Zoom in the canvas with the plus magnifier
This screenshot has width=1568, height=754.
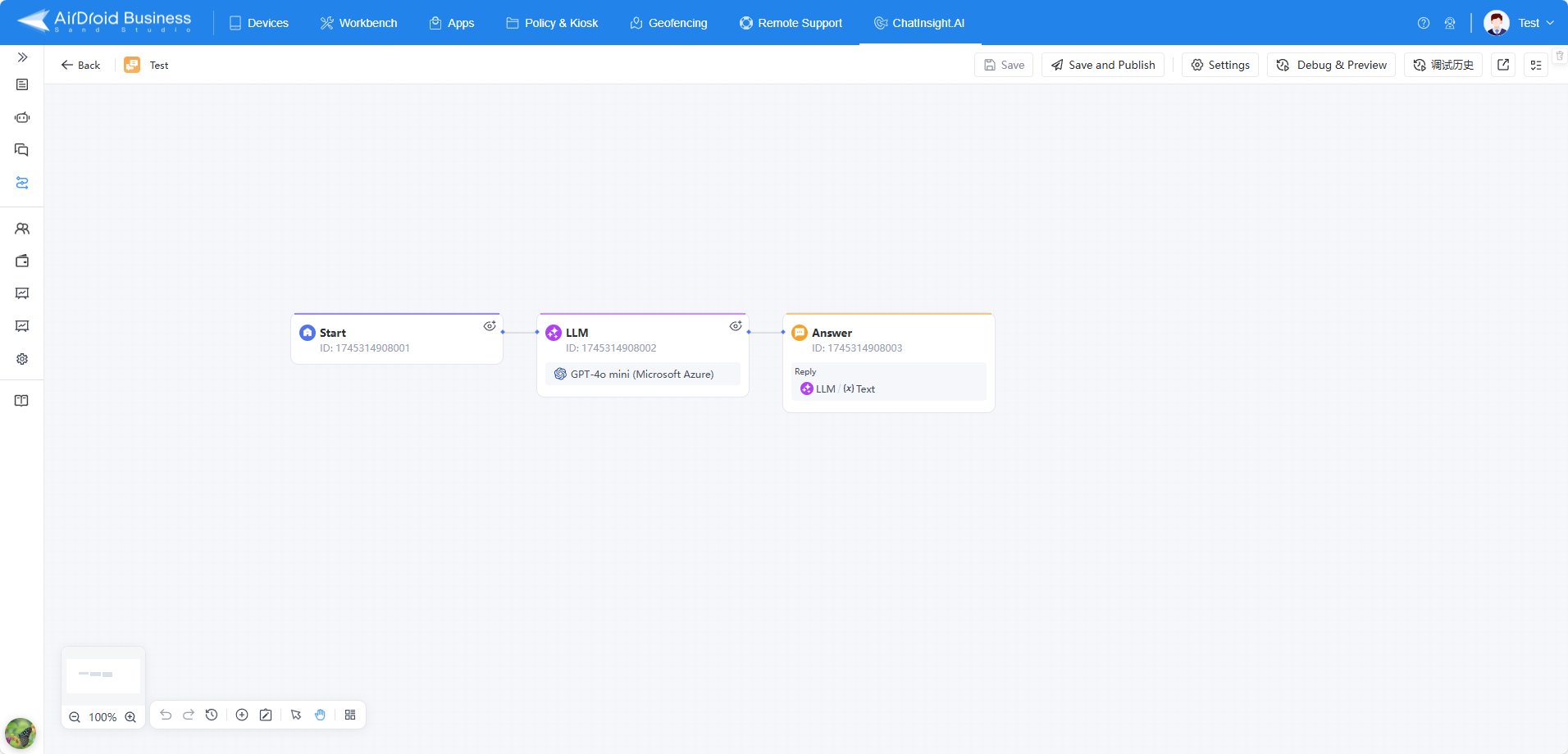click(130, 717)
